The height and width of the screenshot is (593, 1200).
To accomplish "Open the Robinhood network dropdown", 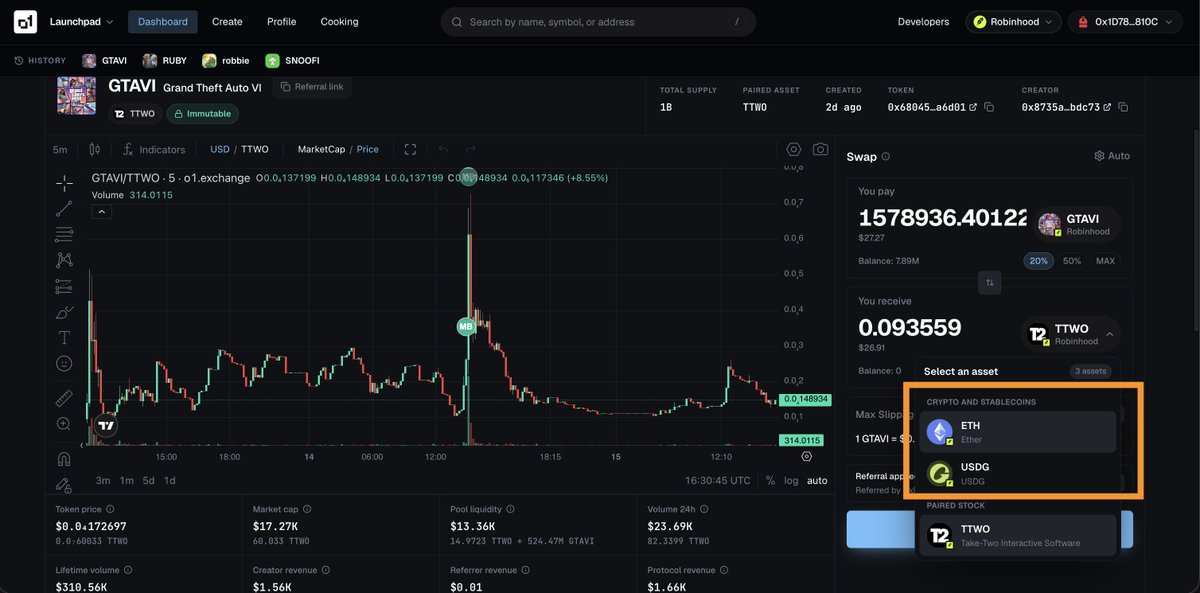I will (x=1013, y=21).
